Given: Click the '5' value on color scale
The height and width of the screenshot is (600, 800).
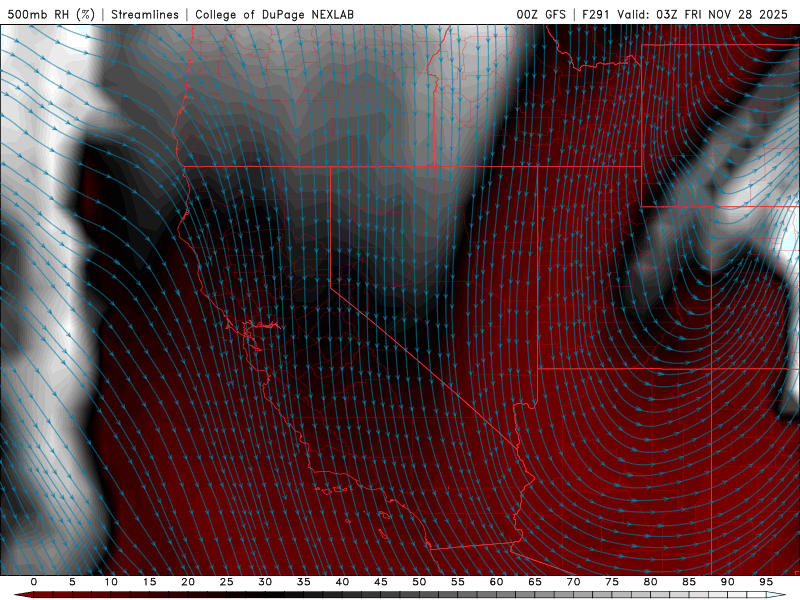Looking at the screenshot, I should pos(72,582).
